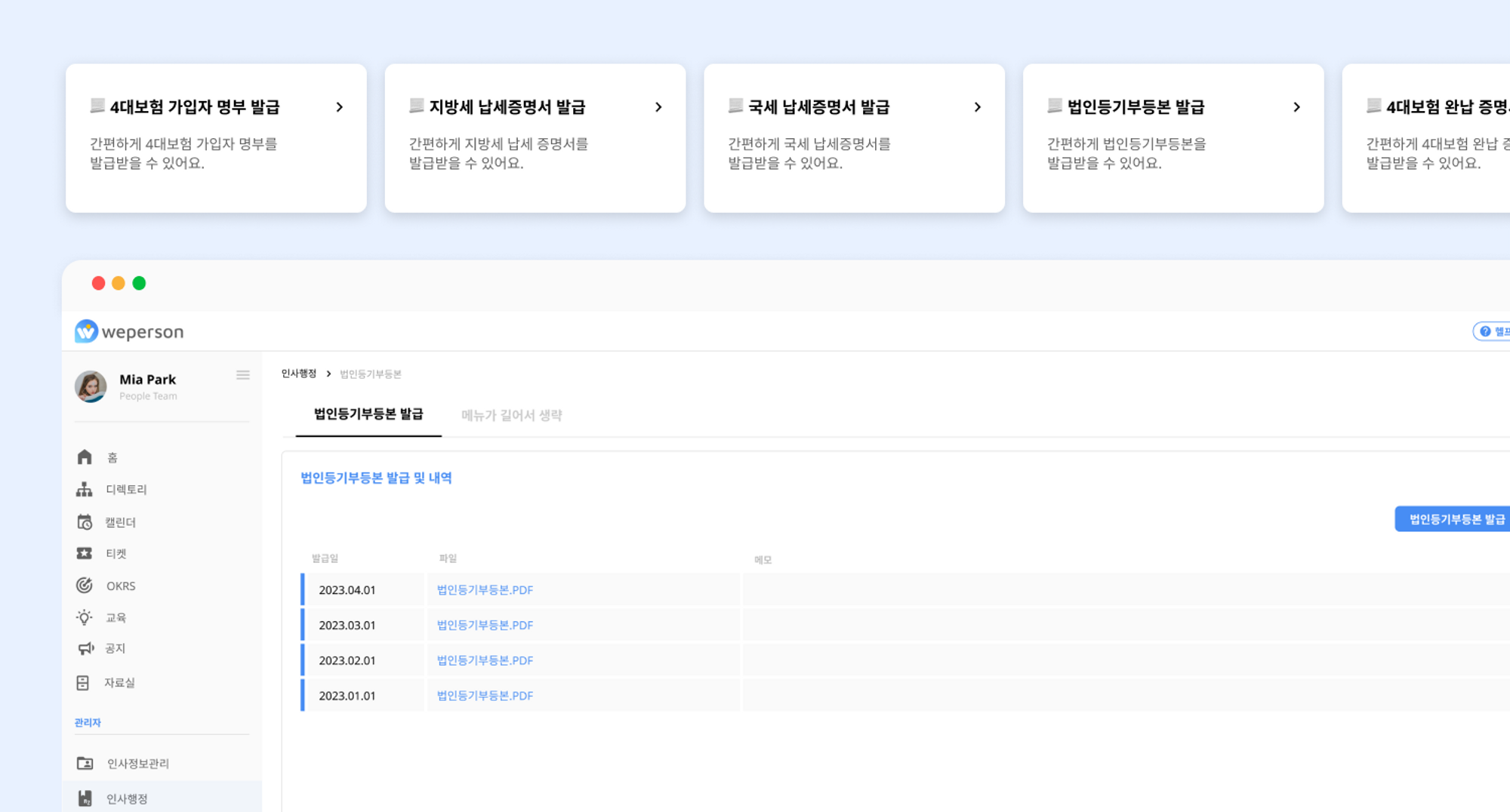Expand the 법인등기부등본 발급 card chevron

coord(1297,107)
